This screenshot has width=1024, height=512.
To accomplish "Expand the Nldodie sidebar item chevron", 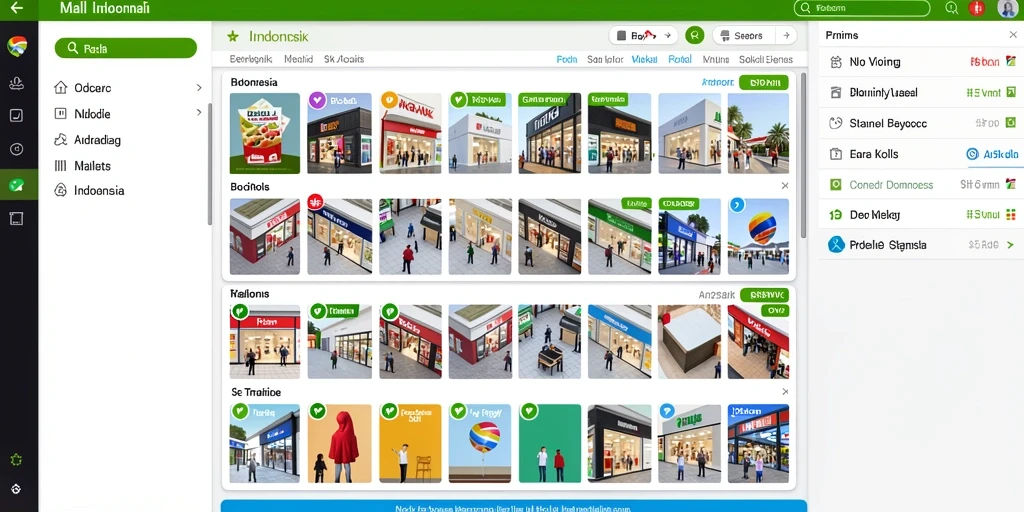I will click(x=199, y=112).
